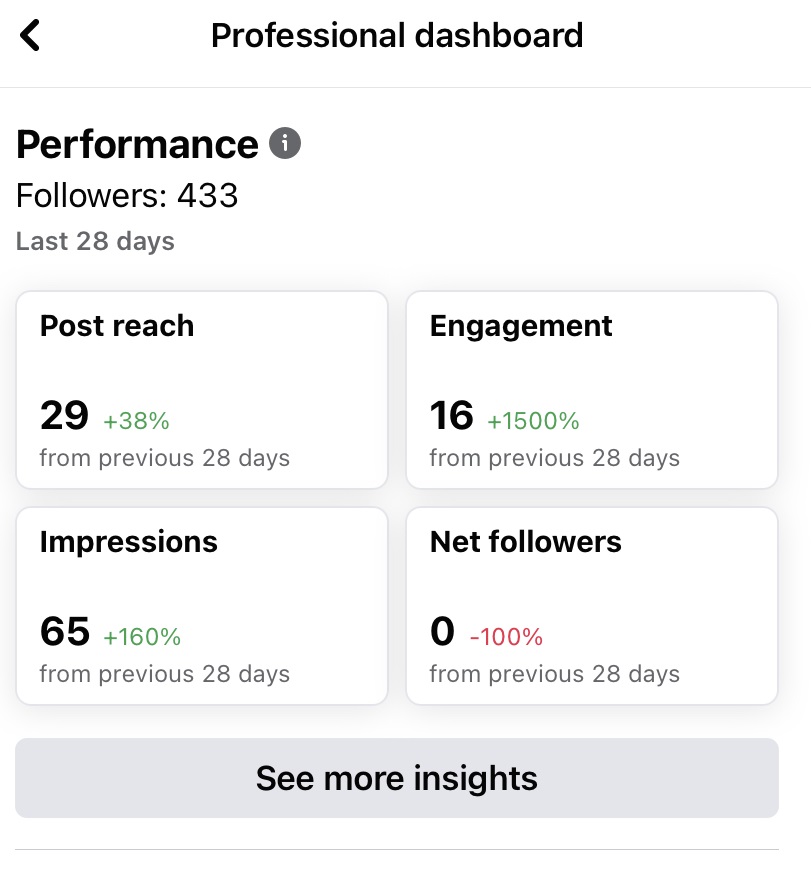Image resolution: width=811 pixels, height=877 pixels.
Task: Tap "from previous 28 days" under Impressions
Action: click(x=165, y=674)
